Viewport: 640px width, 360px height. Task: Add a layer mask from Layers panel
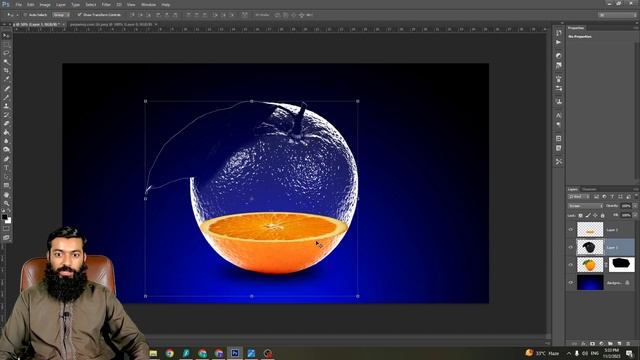click(592, 344)
